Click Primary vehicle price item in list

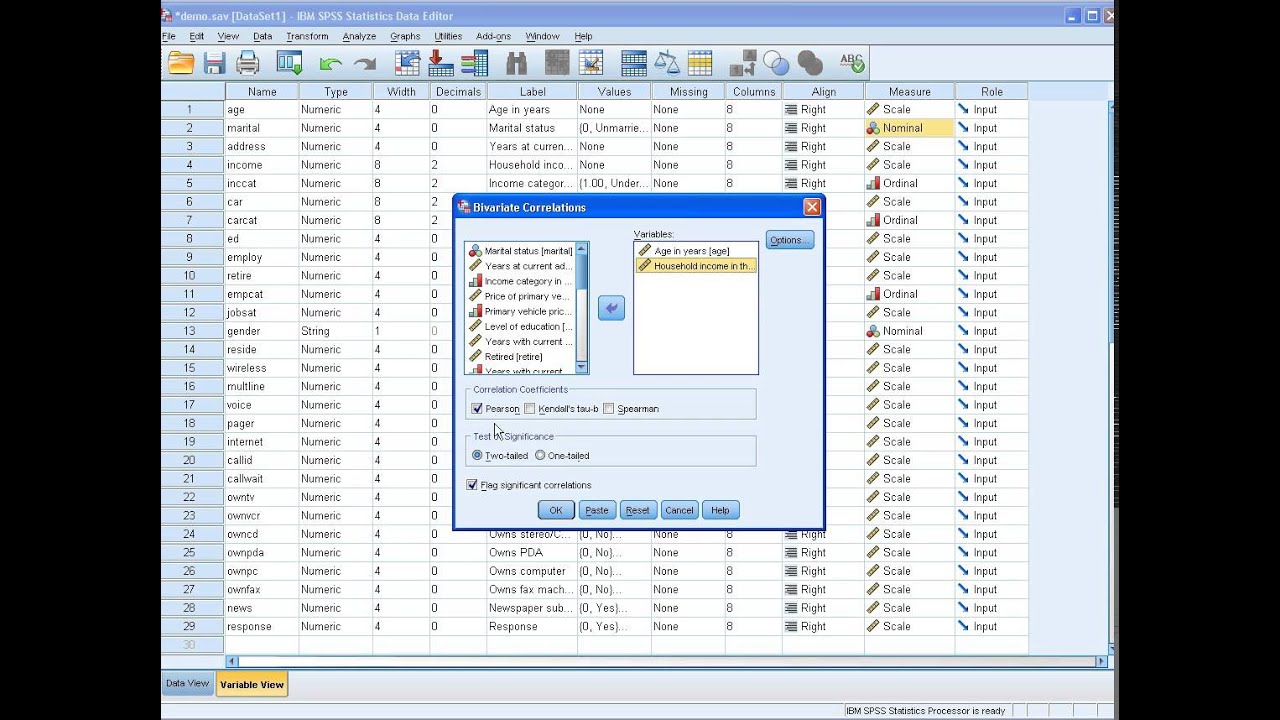click(521, 311)
